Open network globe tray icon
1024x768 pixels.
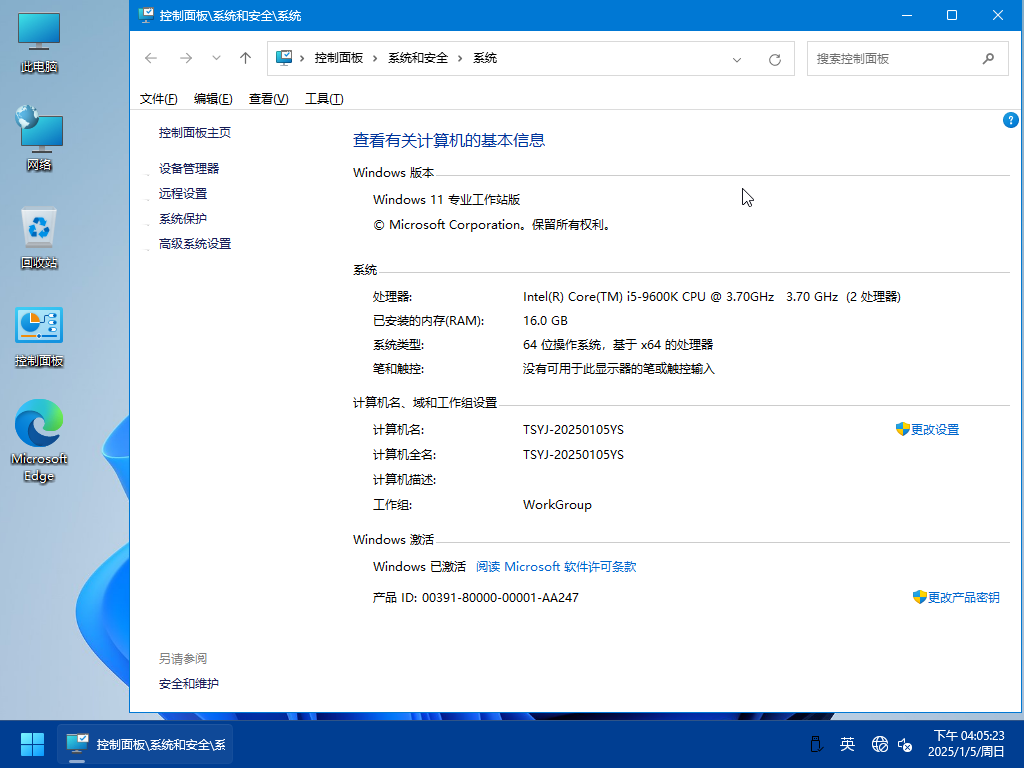[x=880, y=744]
